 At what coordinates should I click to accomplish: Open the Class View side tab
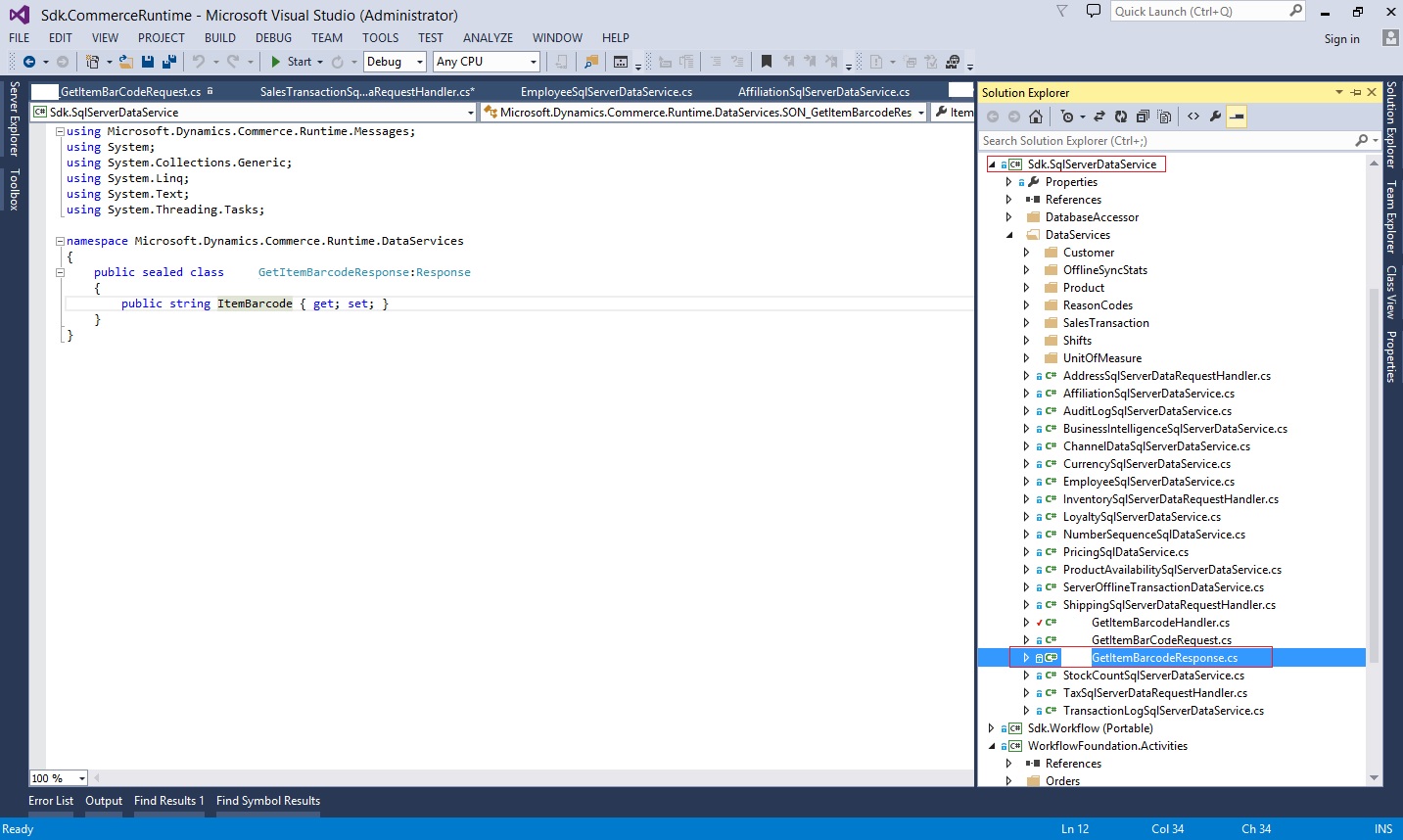[1390, 292]
